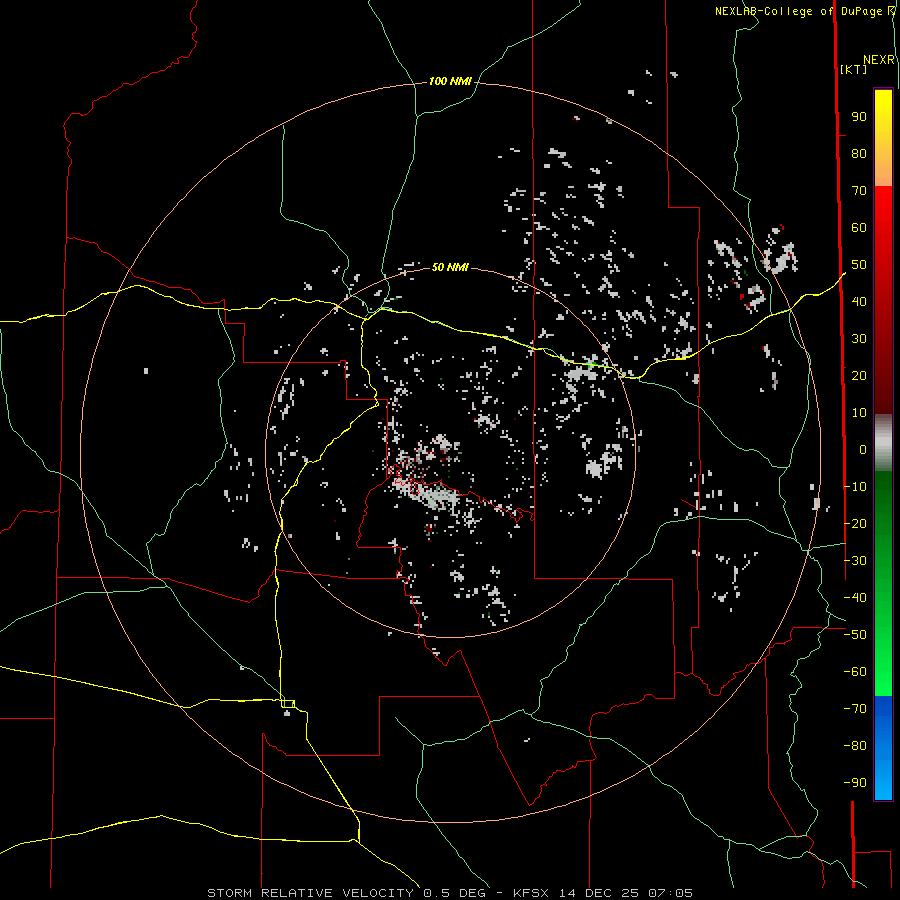Click the "0.5 DEG" elevation text

click(454, 893)
